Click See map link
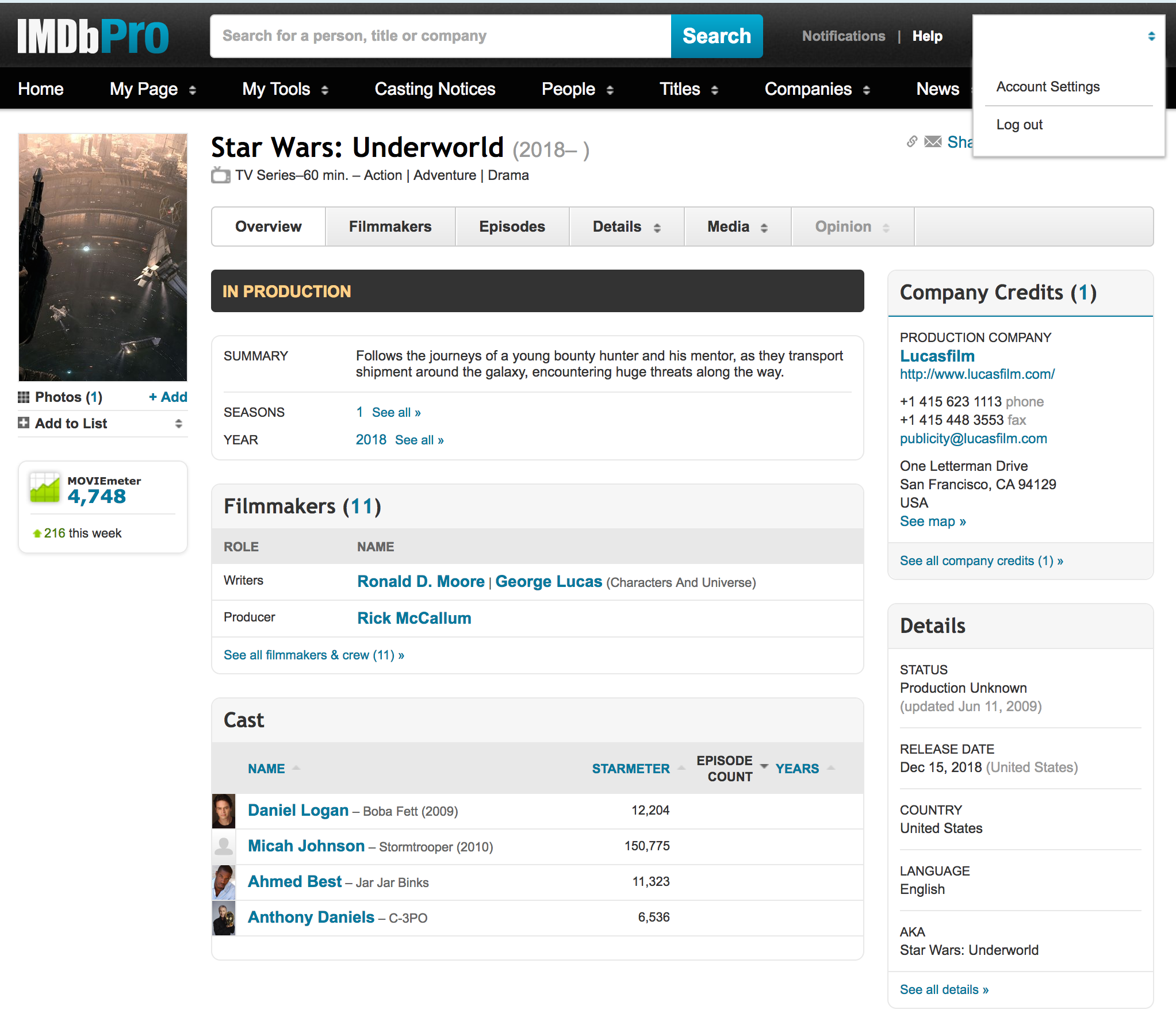The width and height of the screenshot is (1176, 1021). point(933,521)
